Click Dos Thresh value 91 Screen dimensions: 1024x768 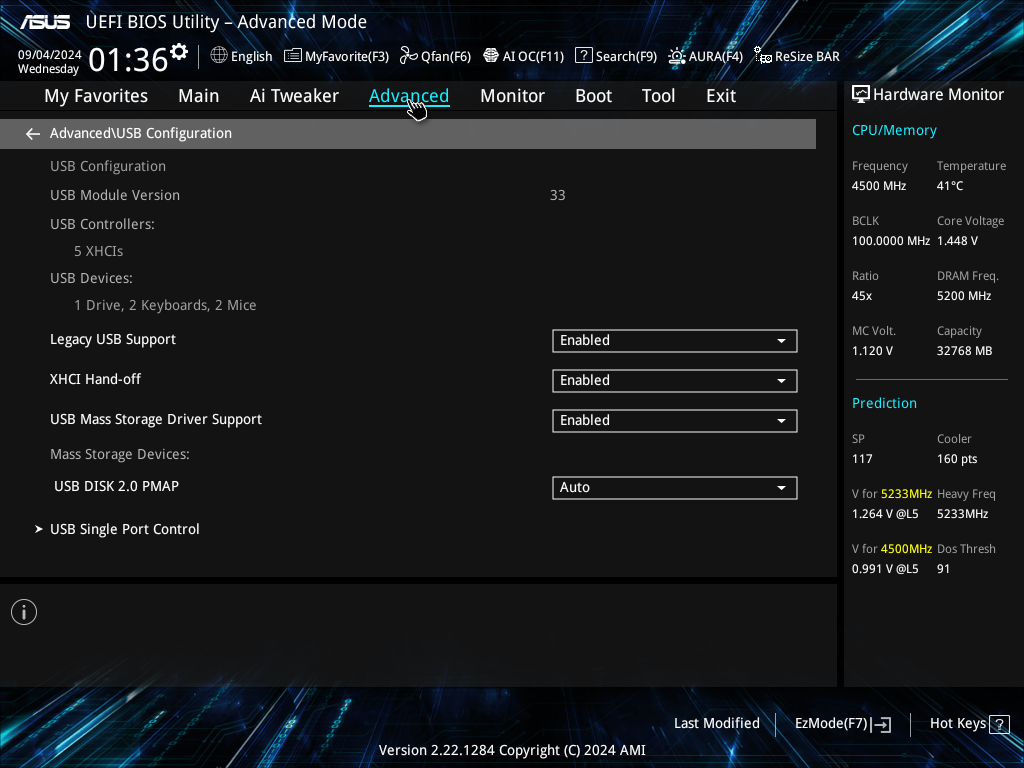[x=943, y=569]
